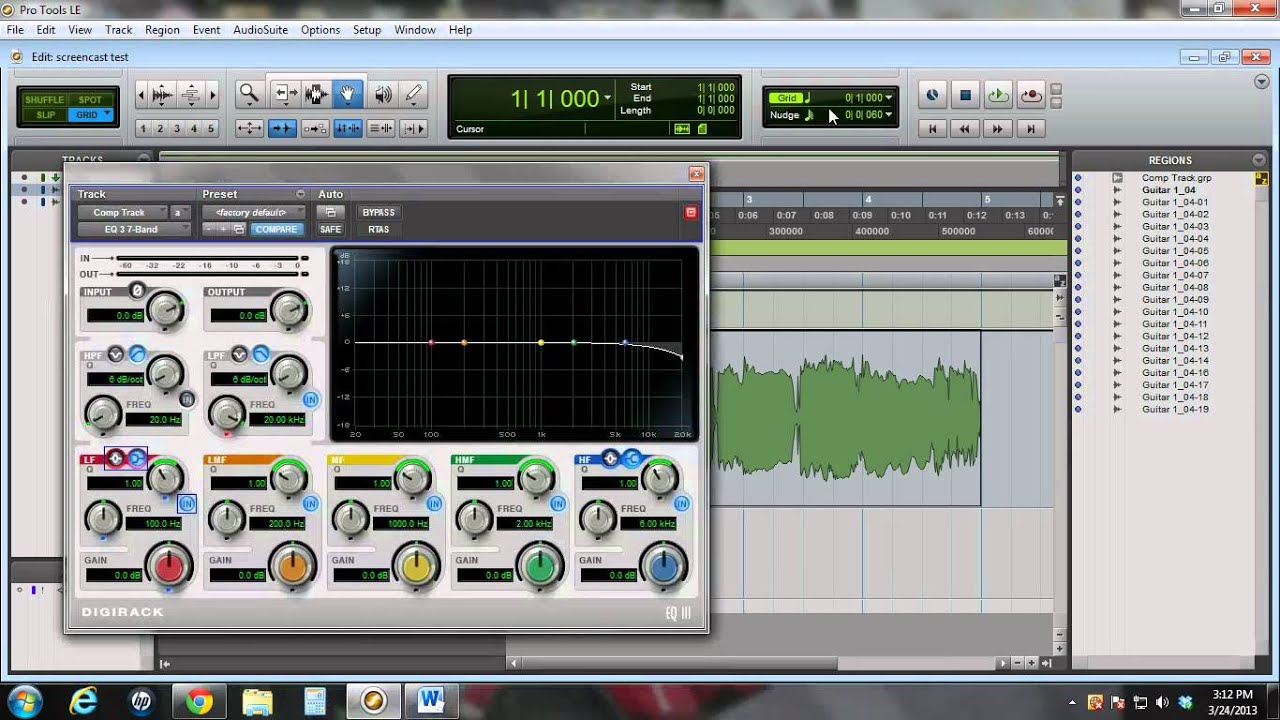Screen dimensions: 1280x720
Task: Open the Event menu
Action: tap(206, 30)
